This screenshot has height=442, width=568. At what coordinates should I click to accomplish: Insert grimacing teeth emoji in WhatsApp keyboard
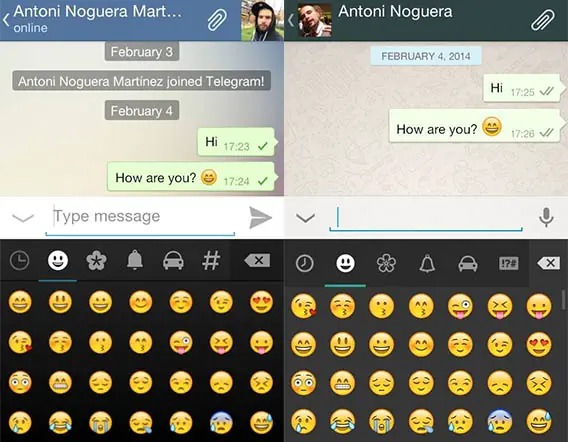click(342, 383)
